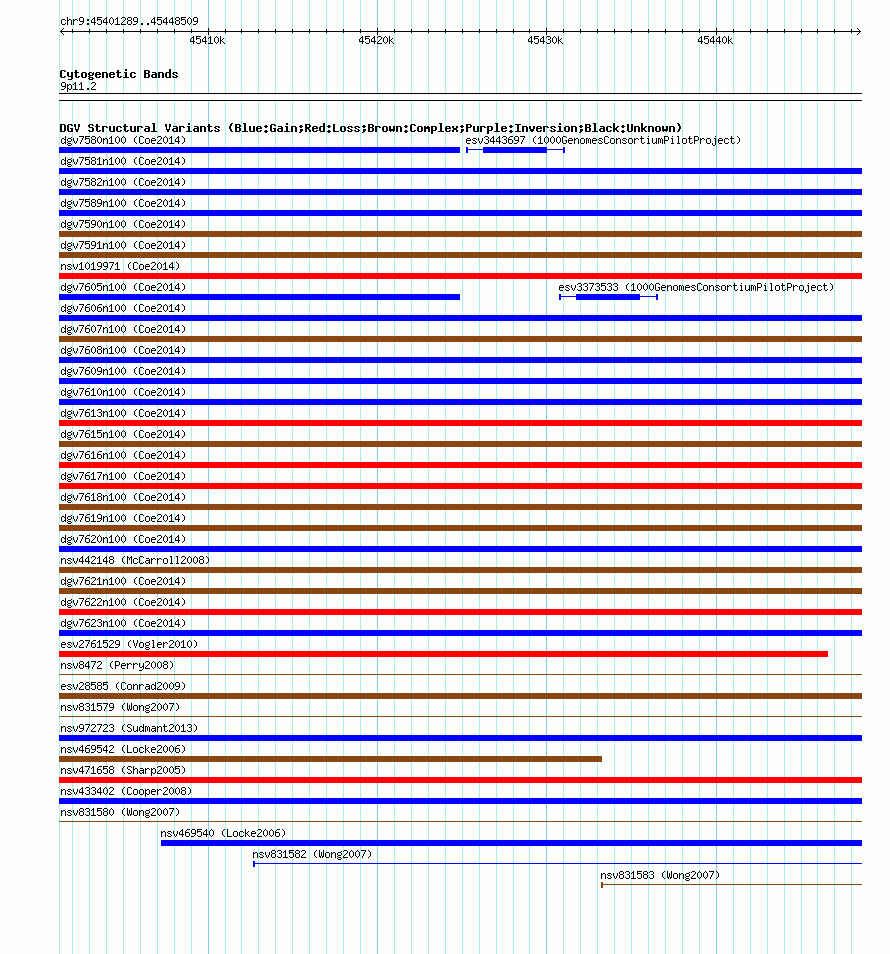Open nsv1019971 (Coe2014) variant label
Screen dimensions: 890x954
point(120,266)
